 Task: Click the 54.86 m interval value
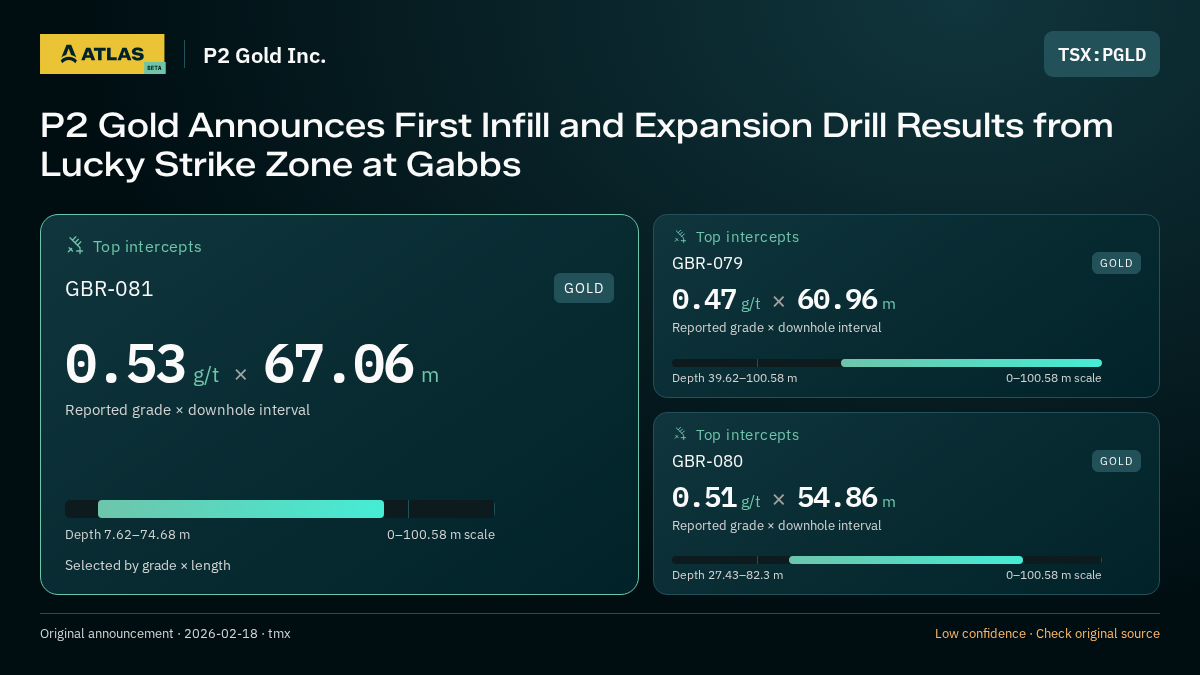pos(846,498)
